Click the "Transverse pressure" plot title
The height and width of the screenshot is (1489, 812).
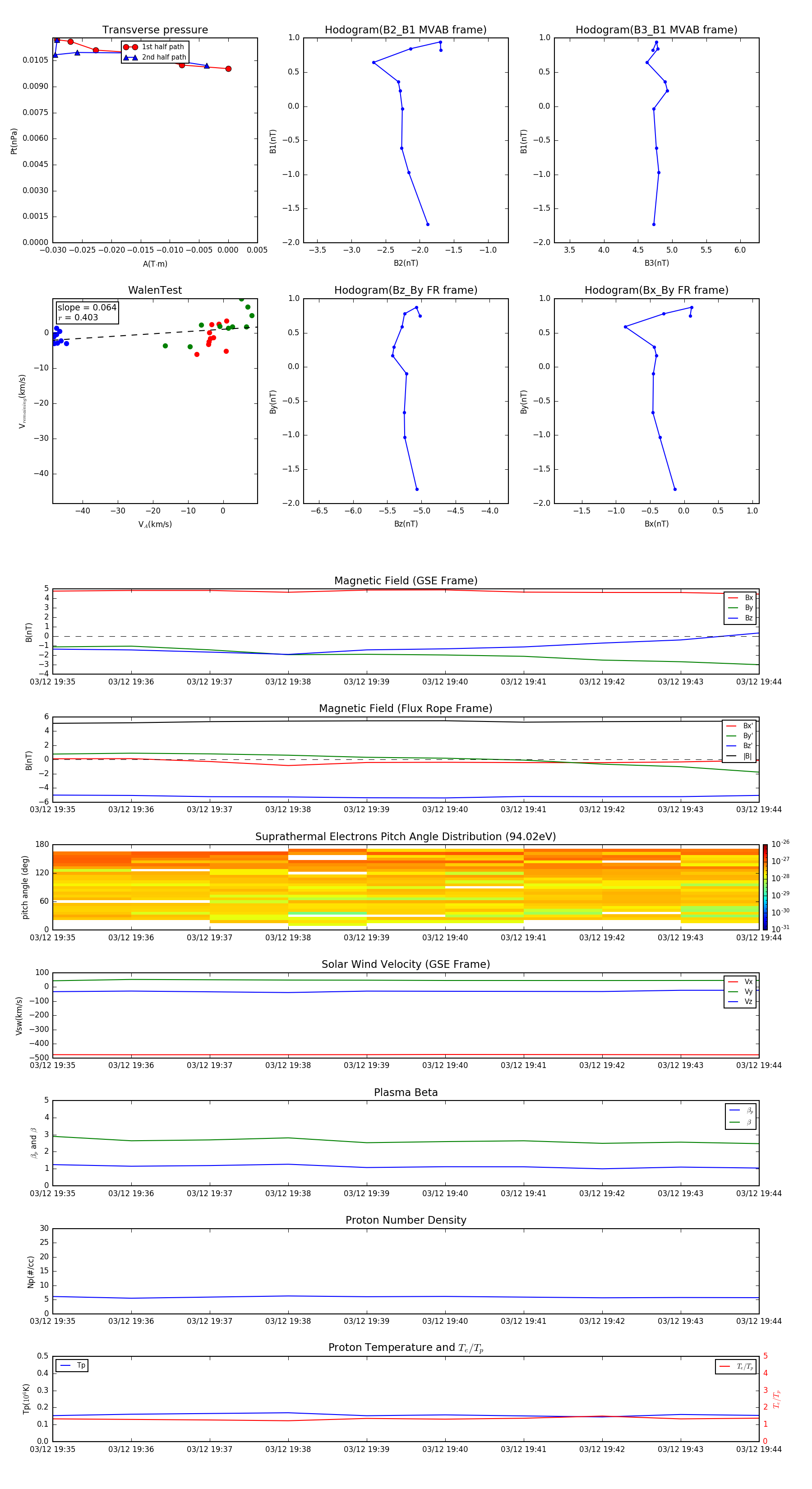(x=155, y=30)
